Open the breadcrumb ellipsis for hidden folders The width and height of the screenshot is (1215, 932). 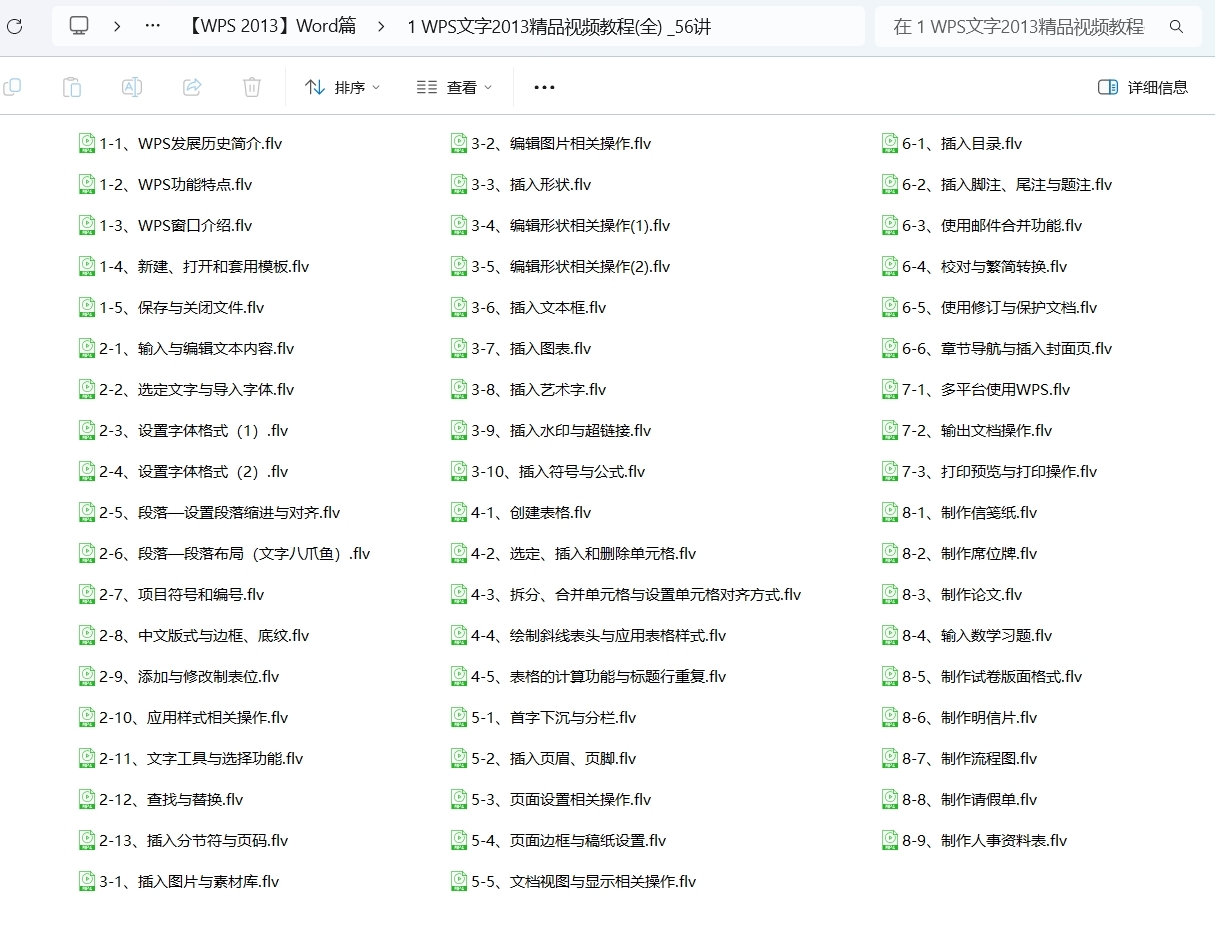pos(152,26)
